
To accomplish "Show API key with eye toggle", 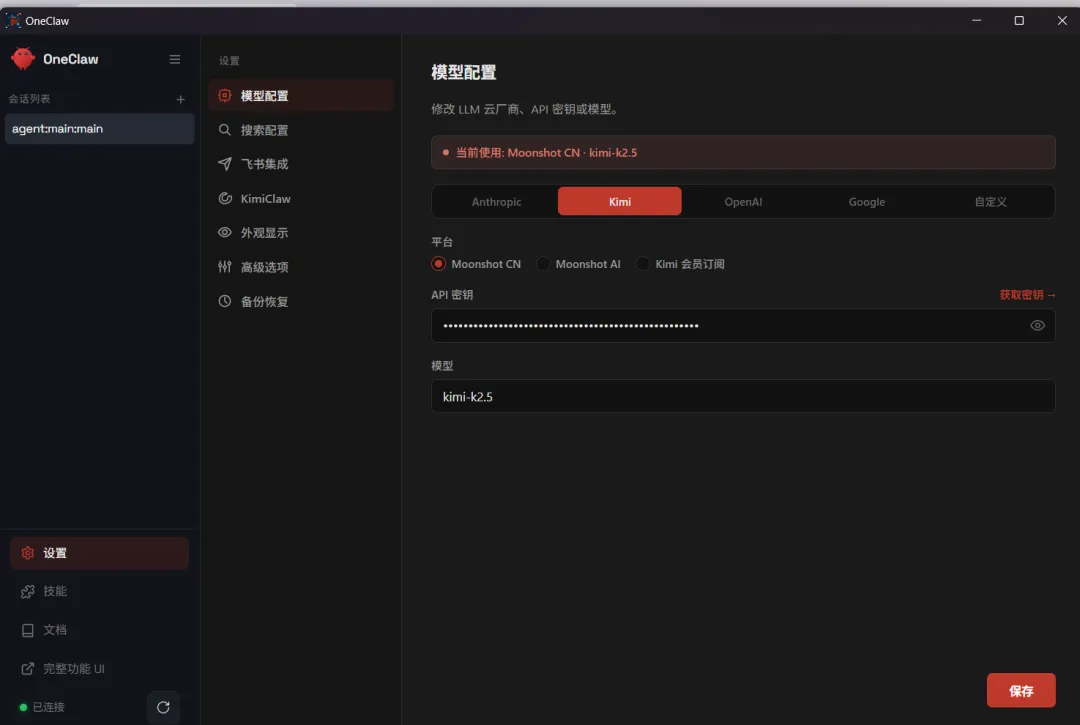I will [x=1037, y=326].
